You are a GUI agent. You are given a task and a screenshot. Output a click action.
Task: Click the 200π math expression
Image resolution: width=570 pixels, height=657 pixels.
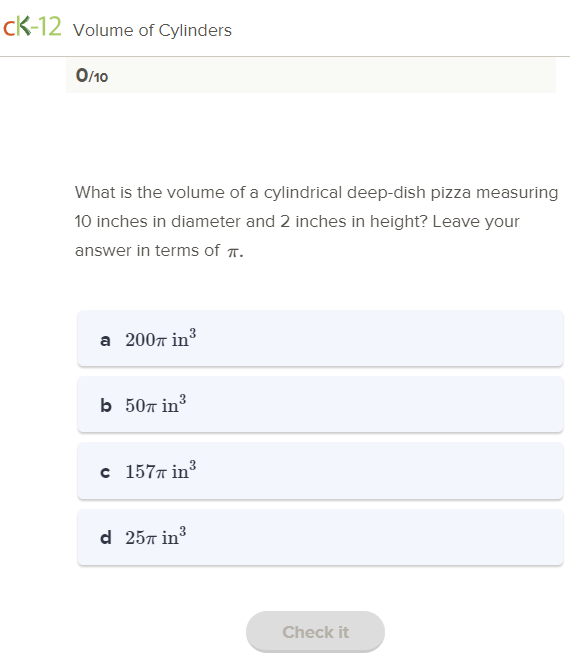pos(146,340)
